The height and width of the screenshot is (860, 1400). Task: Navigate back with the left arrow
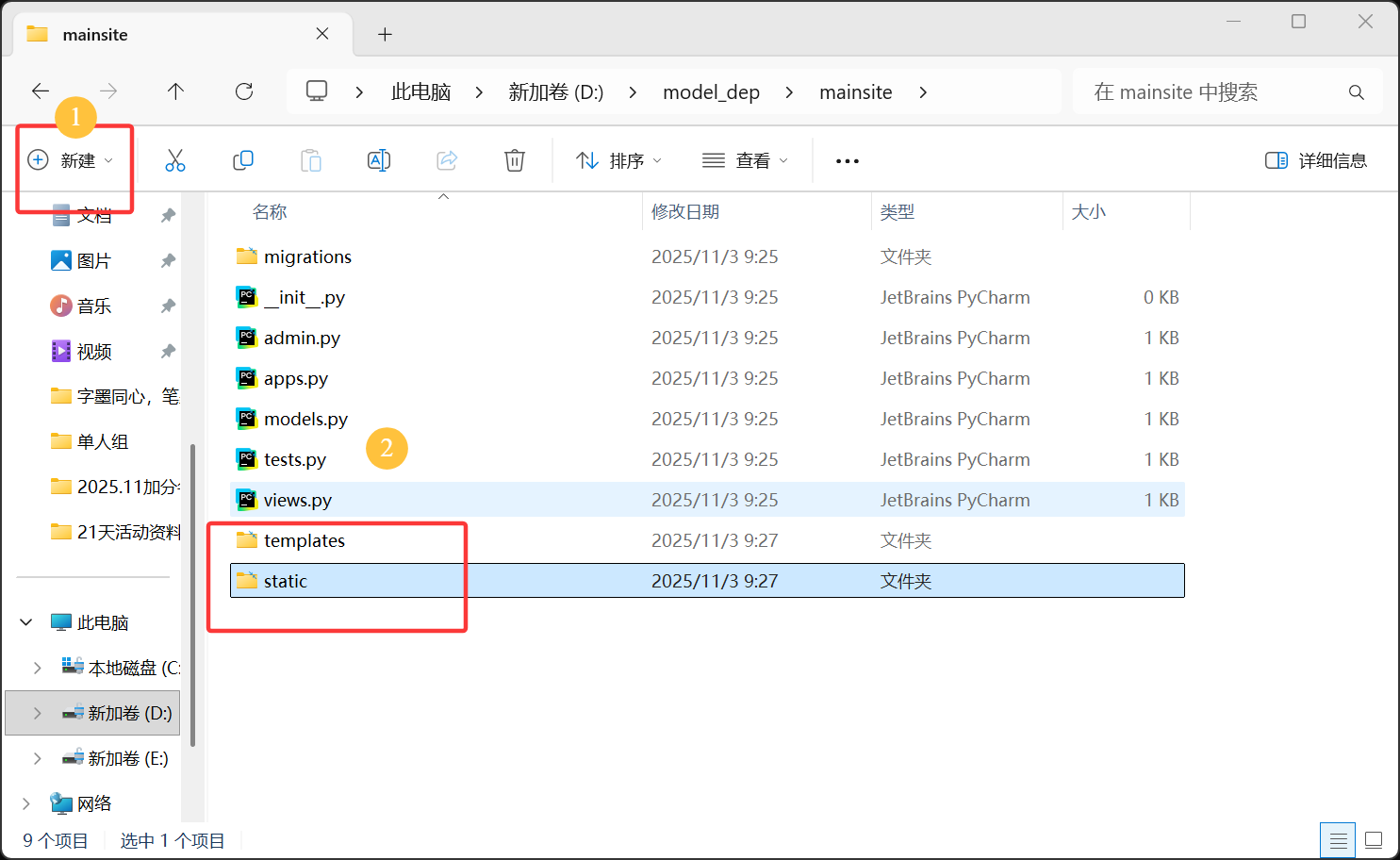click(x=41, y=91)
